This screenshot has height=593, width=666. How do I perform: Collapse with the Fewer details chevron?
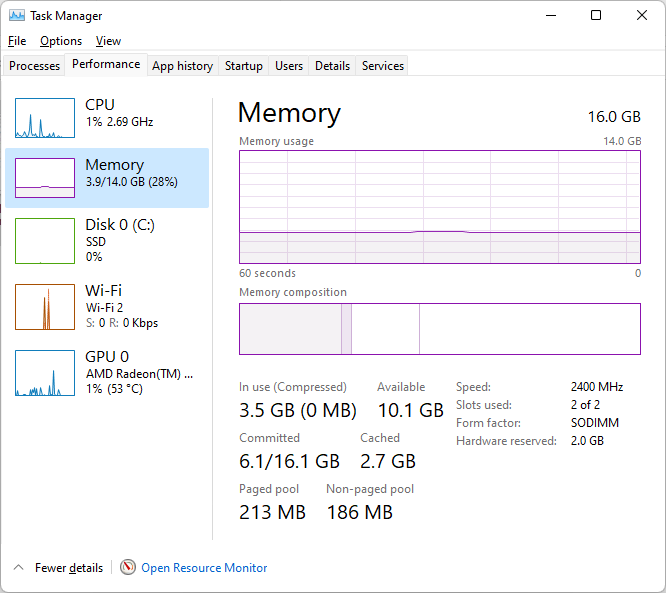click(18, 568)
